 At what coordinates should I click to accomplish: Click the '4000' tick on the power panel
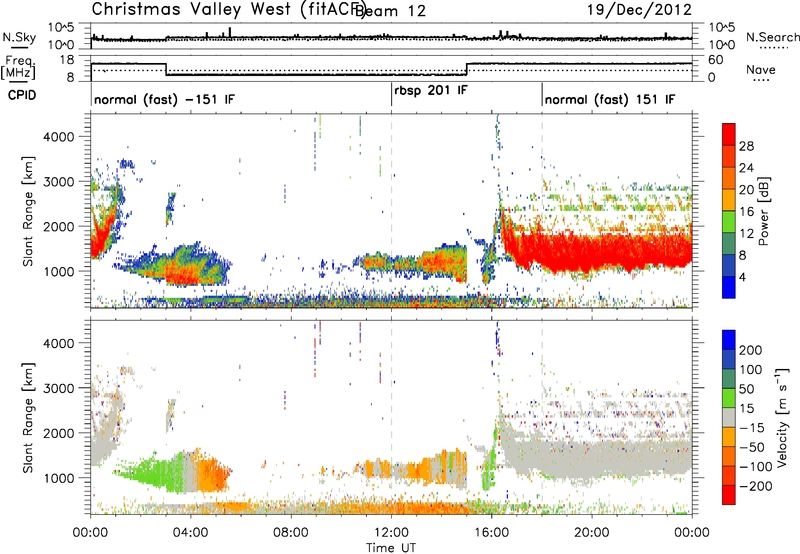click(x=59, y=137)
